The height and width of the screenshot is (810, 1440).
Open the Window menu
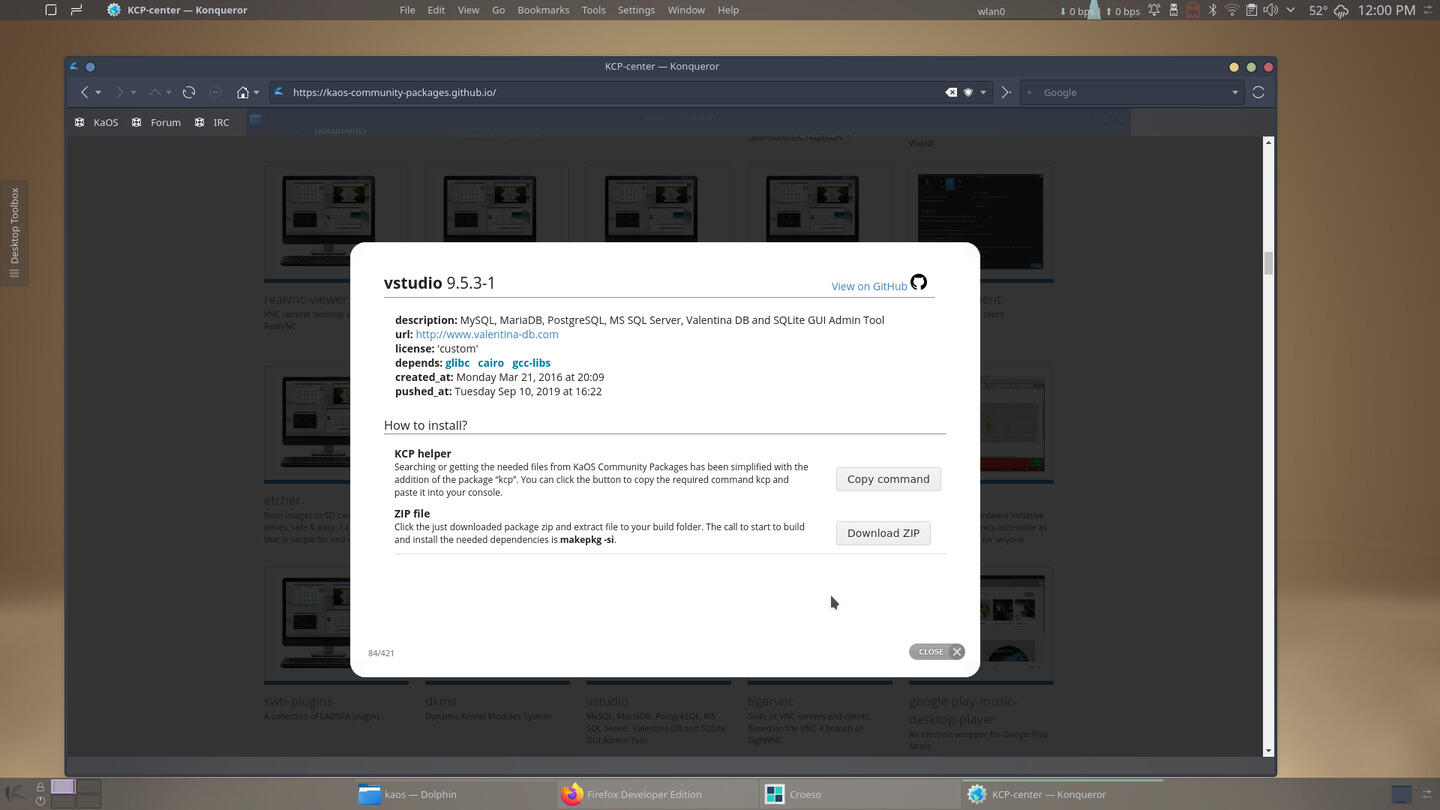point(686,10)
